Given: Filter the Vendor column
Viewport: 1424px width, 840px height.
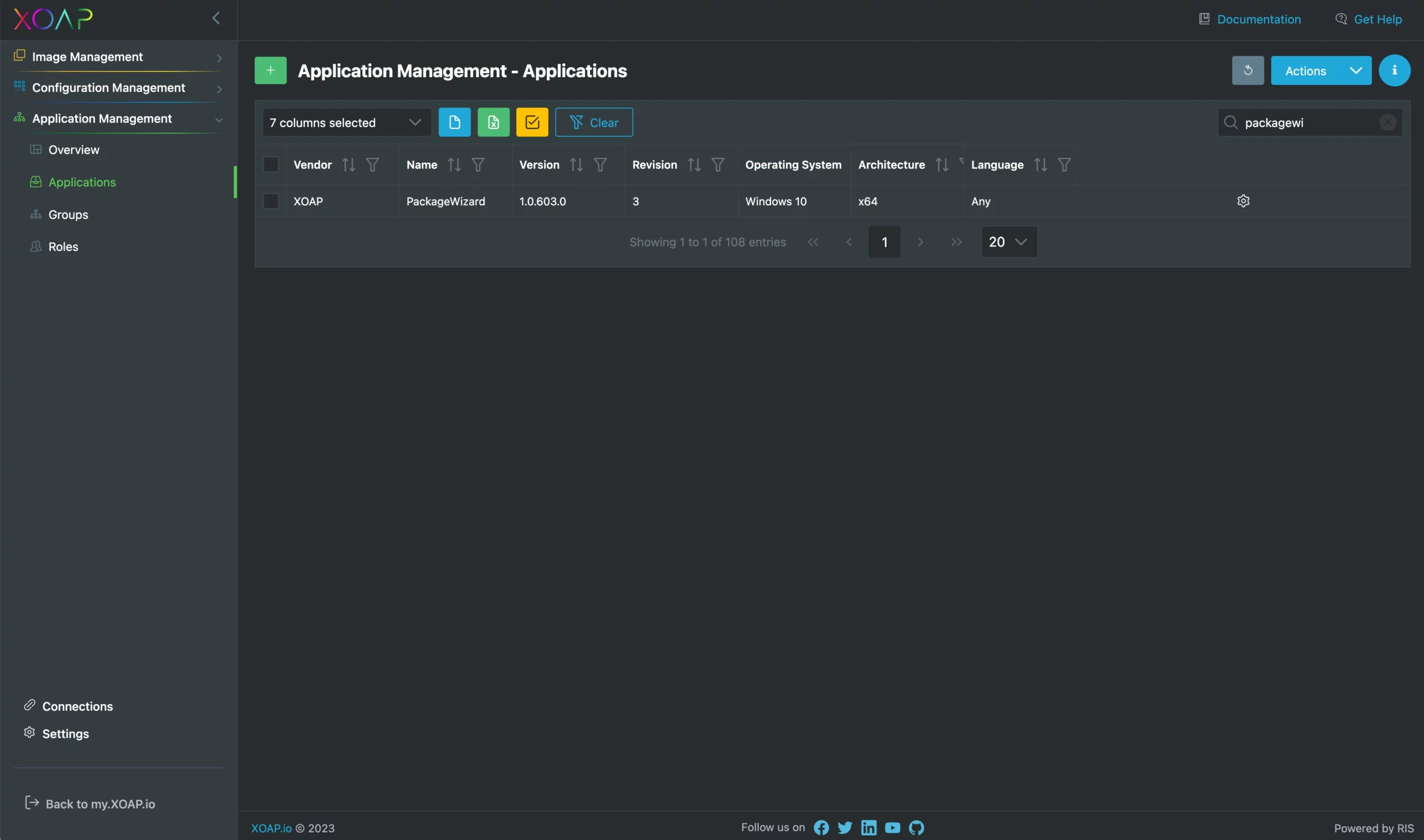Looking at the screenshot, I should click(373, 165).
